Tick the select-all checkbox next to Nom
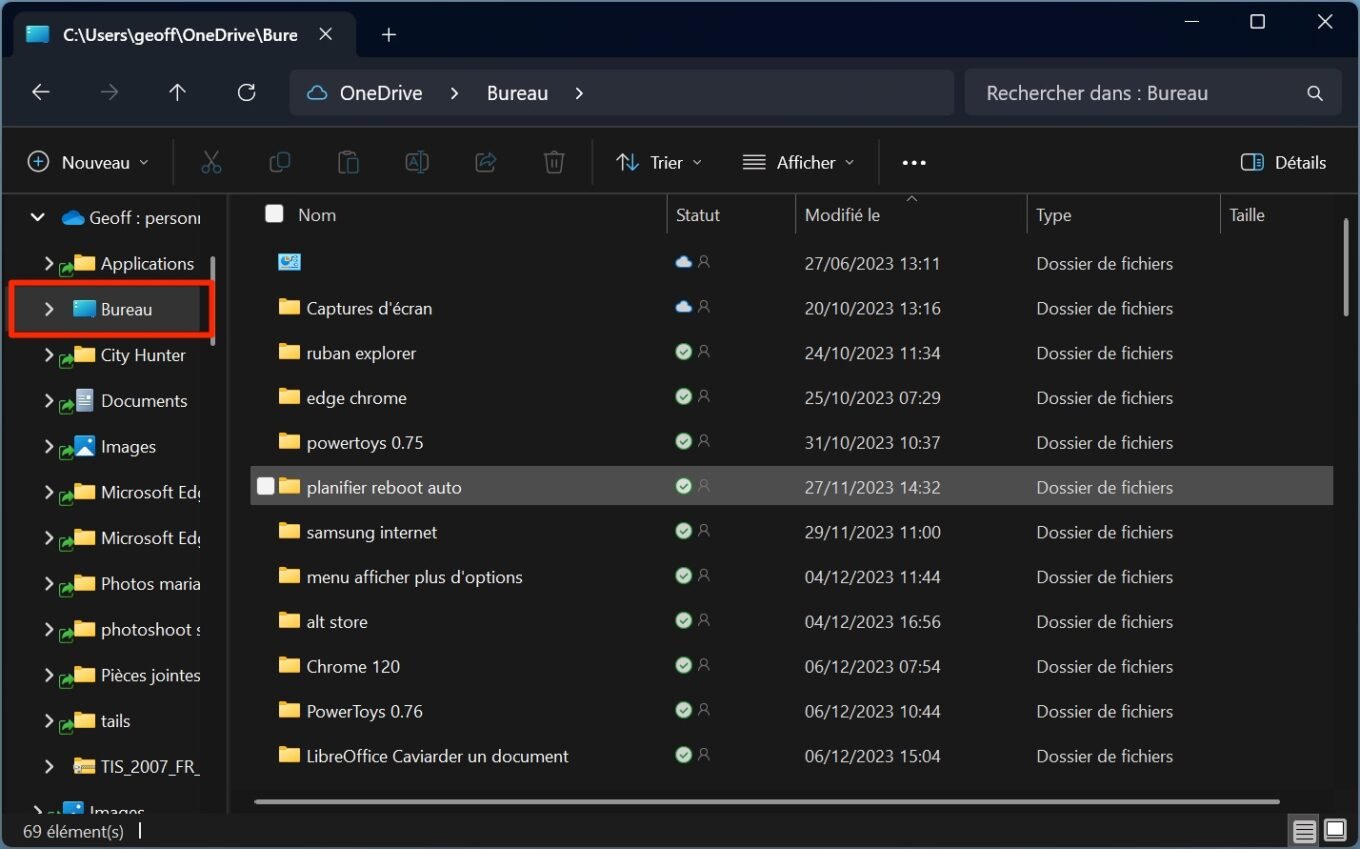Viewport: 1360px width, 849px height. [x=274, y=213]
